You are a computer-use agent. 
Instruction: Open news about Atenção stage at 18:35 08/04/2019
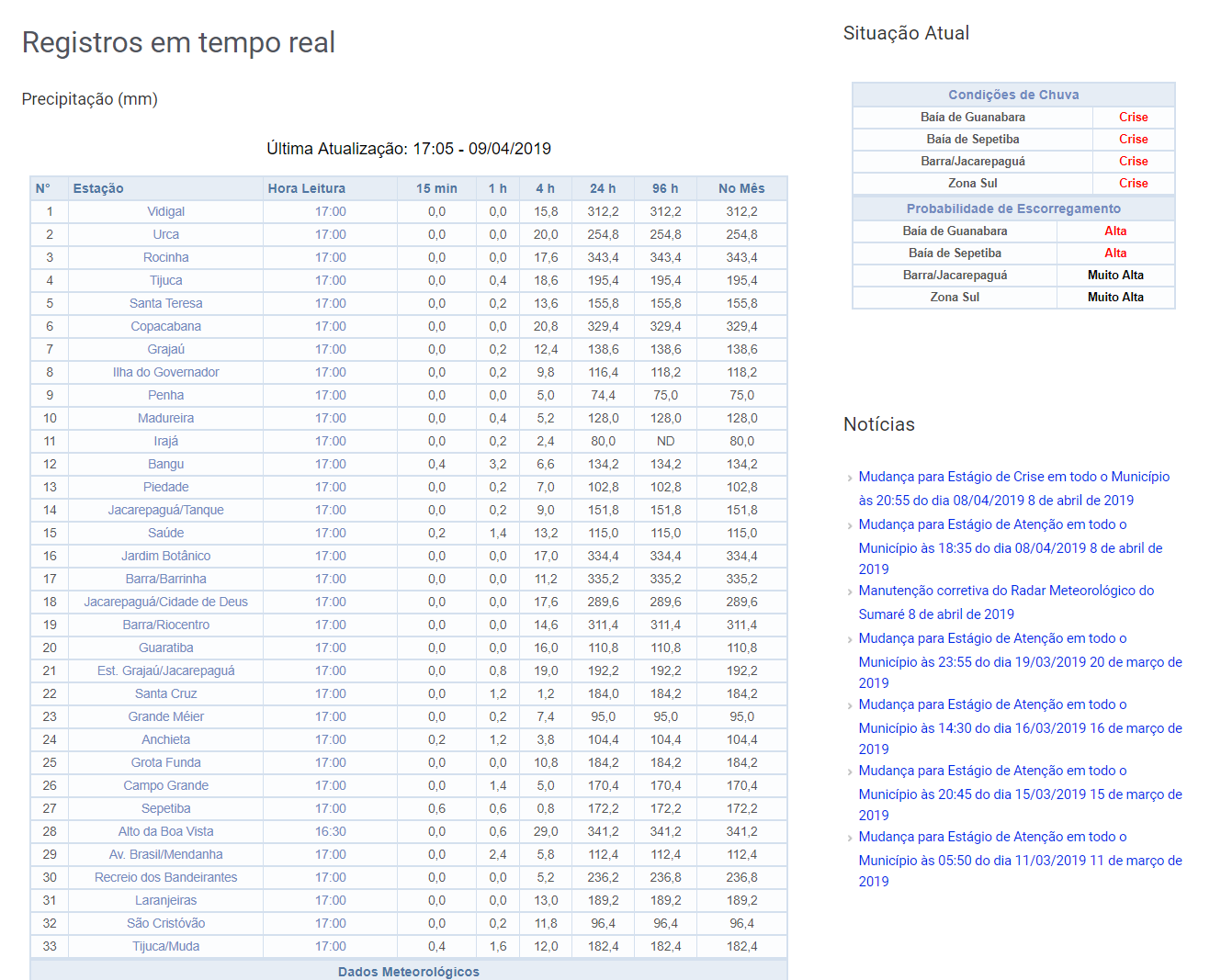point(1011,546)
